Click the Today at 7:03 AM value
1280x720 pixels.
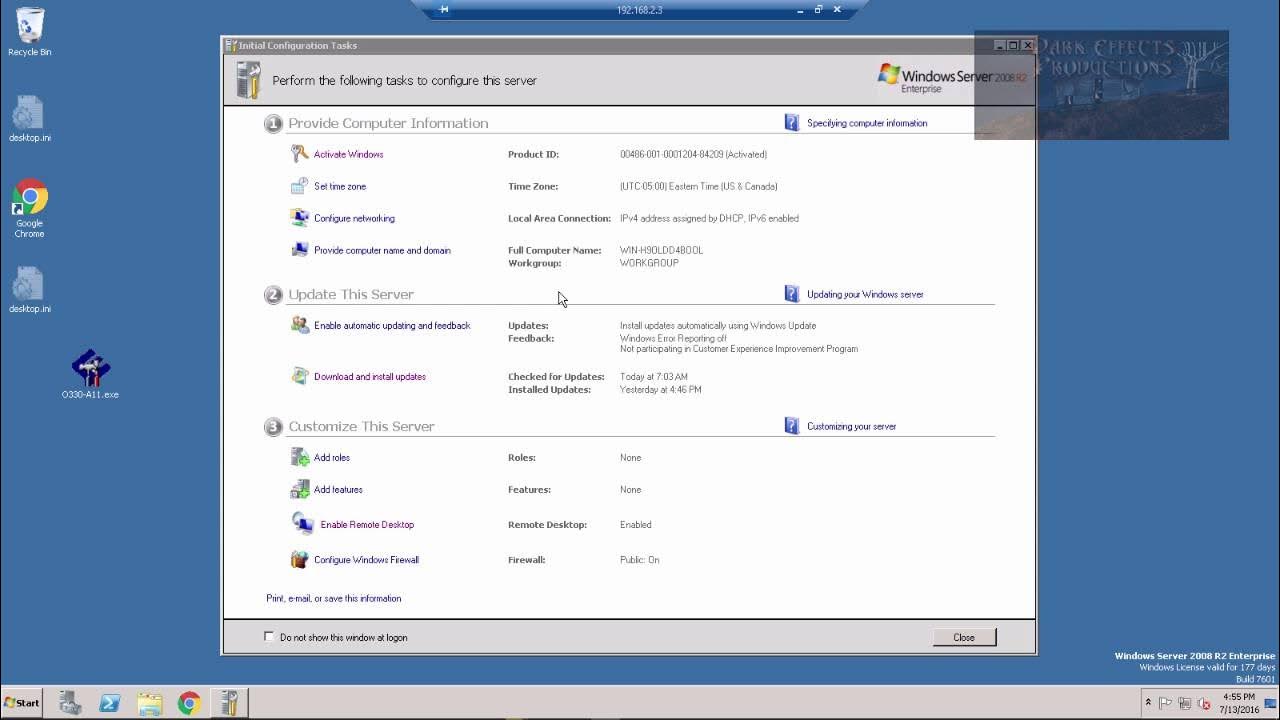tap(654, 376)
